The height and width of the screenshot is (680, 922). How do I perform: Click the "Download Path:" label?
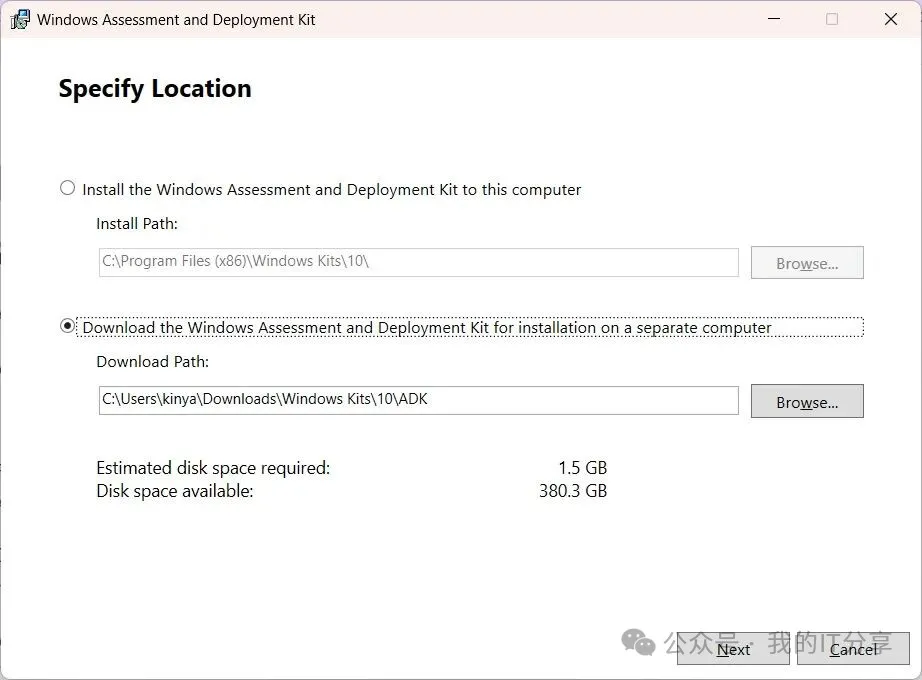[x=152, y=362]
